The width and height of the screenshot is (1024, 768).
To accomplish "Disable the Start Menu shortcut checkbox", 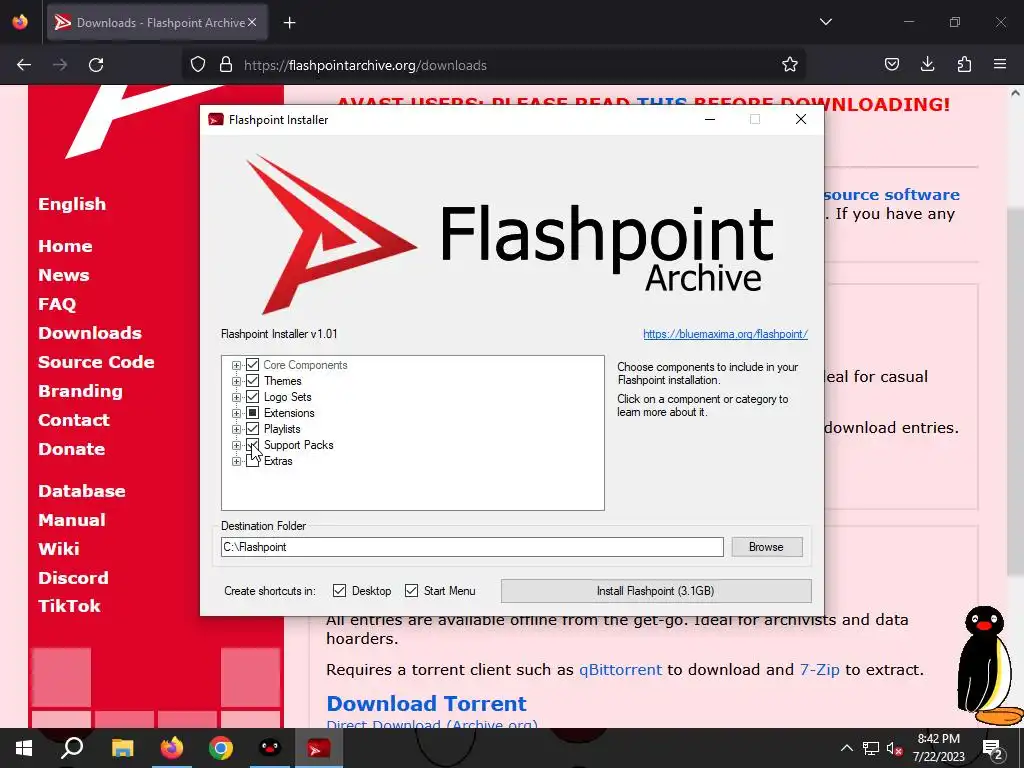I will (x=411, y=591).
